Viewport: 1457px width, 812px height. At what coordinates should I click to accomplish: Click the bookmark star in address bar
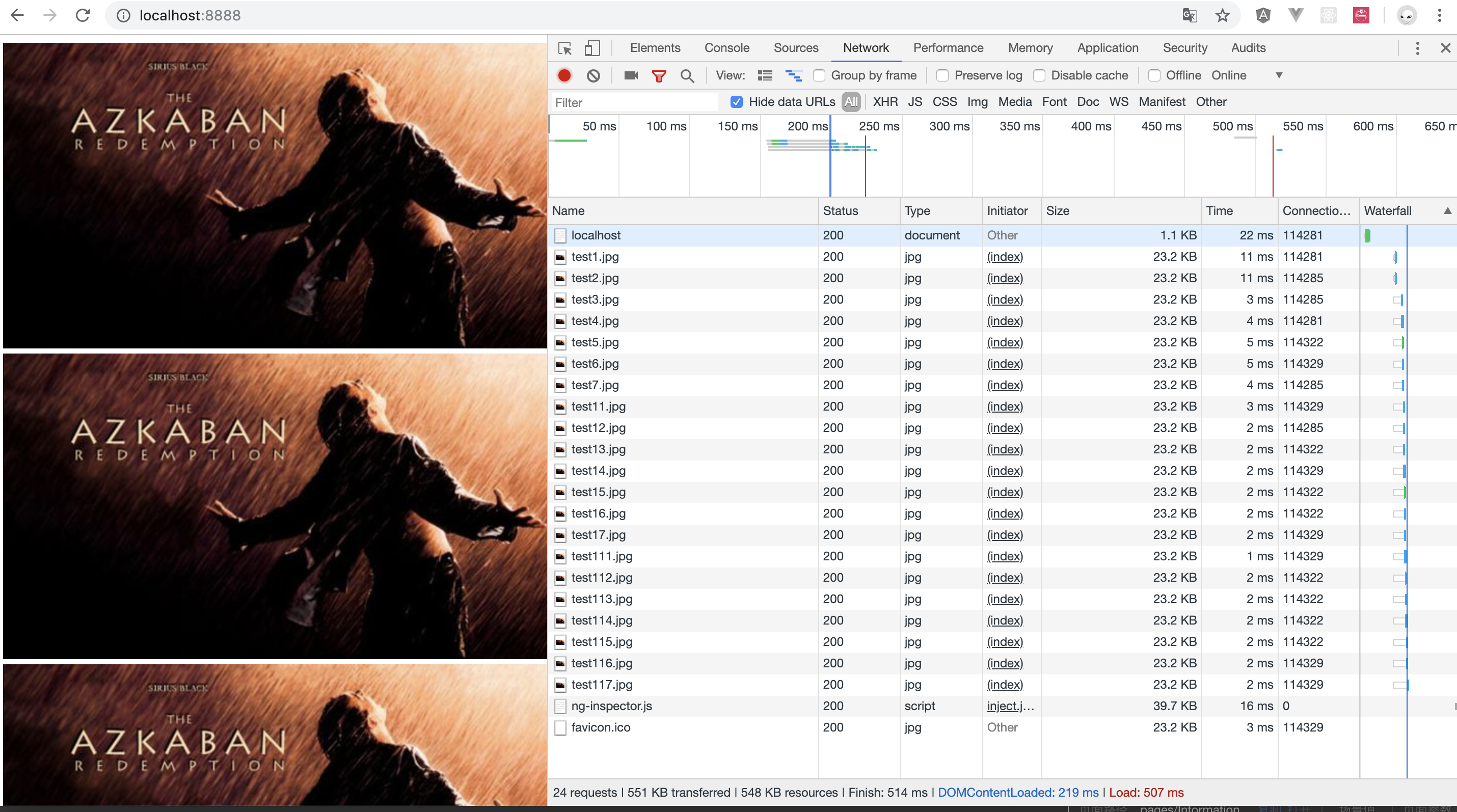point(1222,15)
